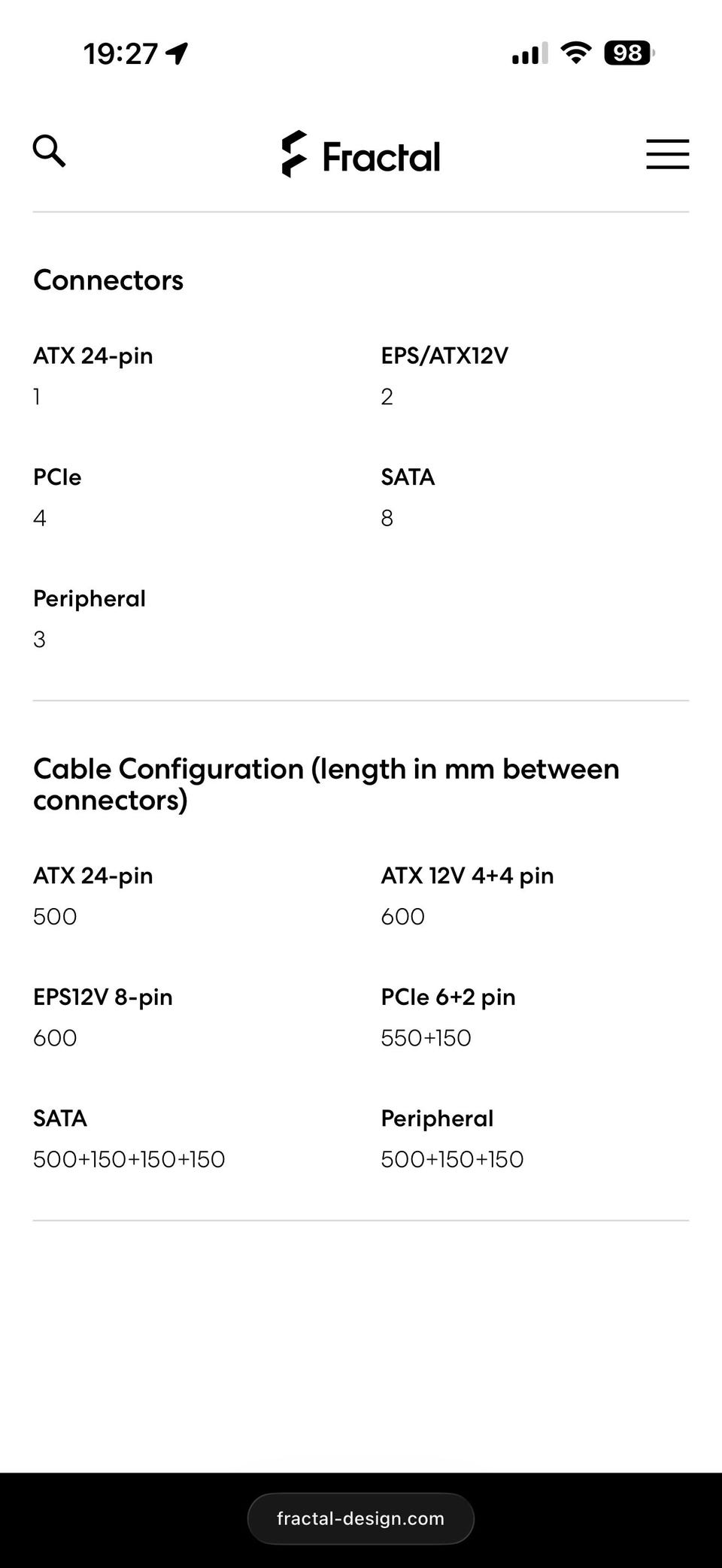Tap the ATX 12V 4+4 pin label
The image size is (722, 1568).
coord(467,876)
